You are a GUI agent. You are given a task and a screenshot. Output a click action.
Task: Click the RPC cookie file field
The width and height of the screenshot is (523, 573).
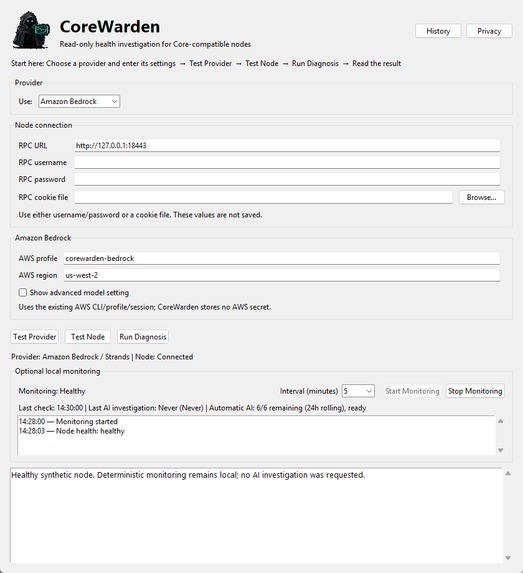pyautogui.click(x=264, y=197)
